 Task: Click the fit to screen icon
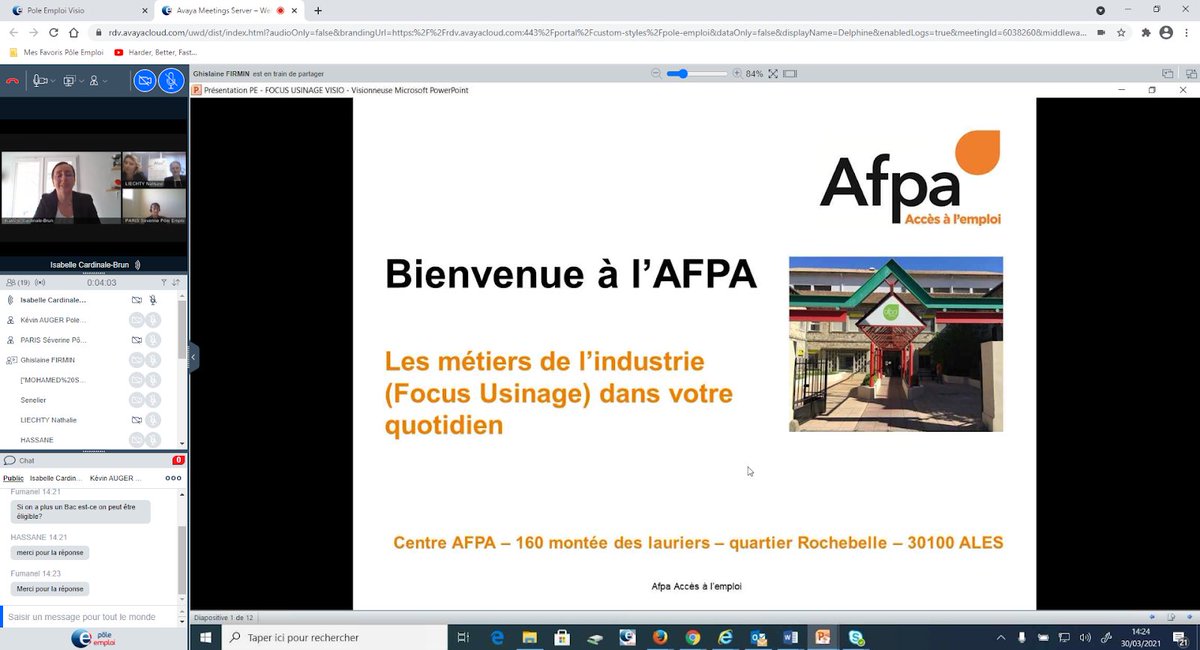coord(774,73)
